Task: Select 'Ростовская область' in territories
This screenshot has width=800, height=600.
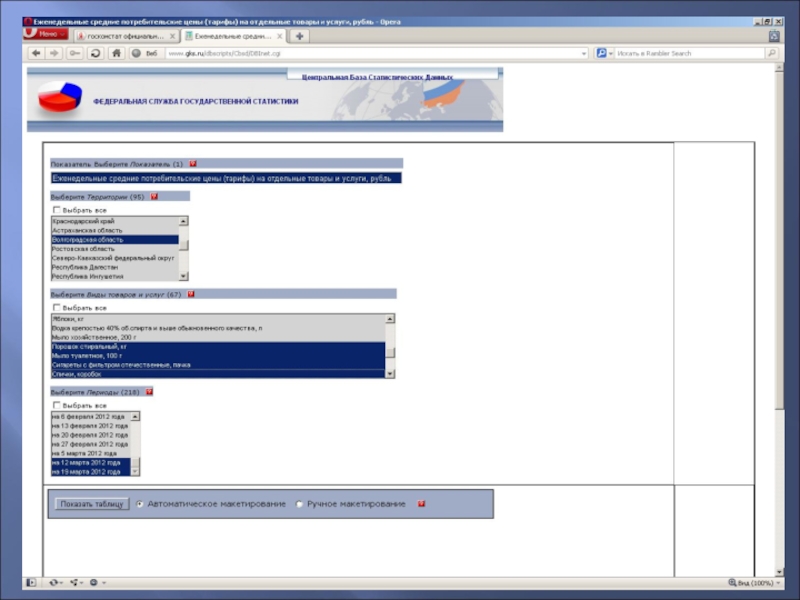Action: (x=115, y=248)
